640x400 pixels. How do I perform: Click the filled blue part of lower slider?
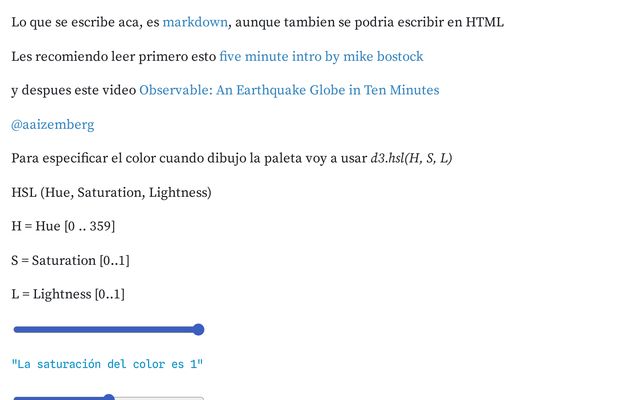coord(58,398)
